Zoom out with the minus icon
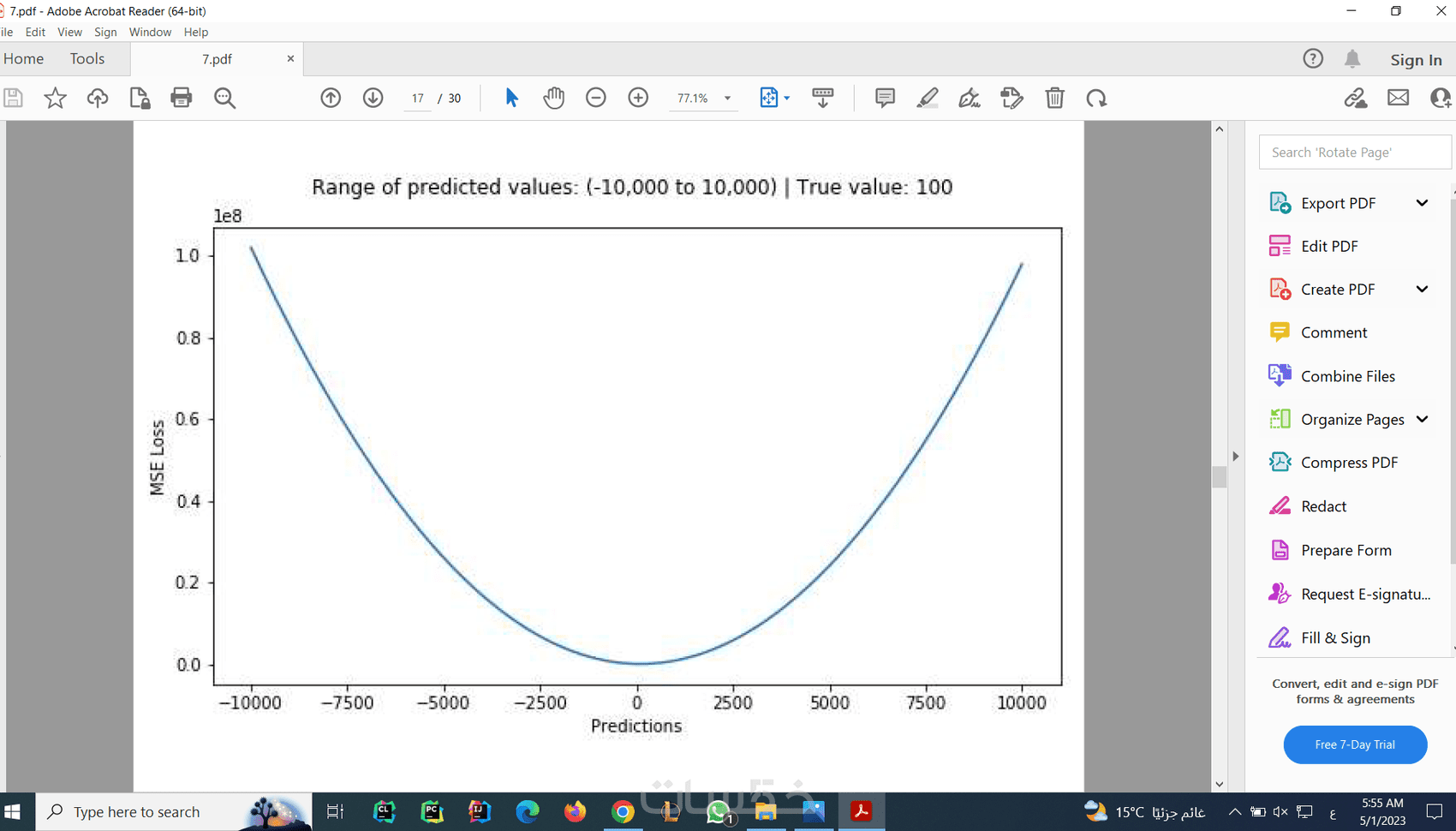Image resolution: width=1456 pixels, height=831 pixels. pos(596,98)
